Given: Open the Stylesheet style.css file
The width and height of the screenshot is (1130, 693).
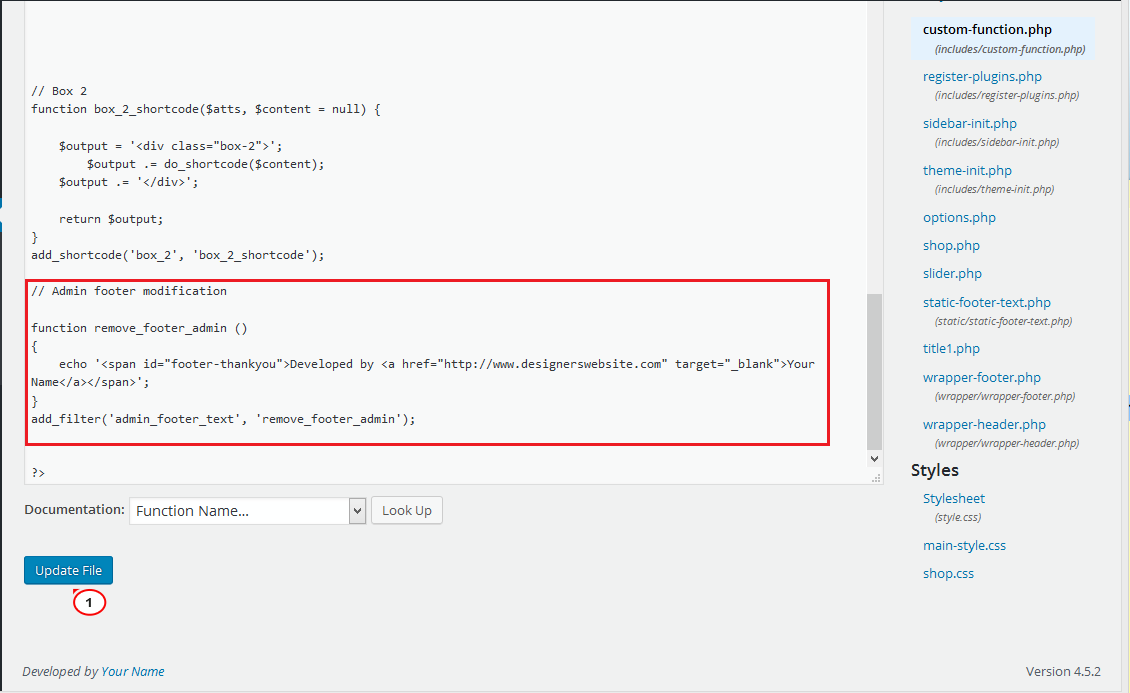Looking at the screenshot, I should [953, 498].
